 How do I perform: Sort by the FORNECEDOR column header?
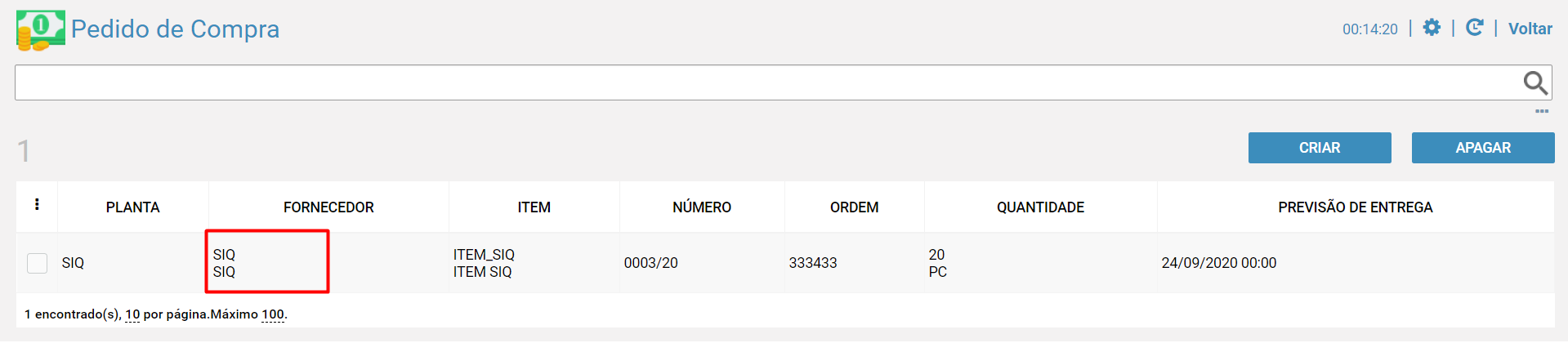point(328,207)
